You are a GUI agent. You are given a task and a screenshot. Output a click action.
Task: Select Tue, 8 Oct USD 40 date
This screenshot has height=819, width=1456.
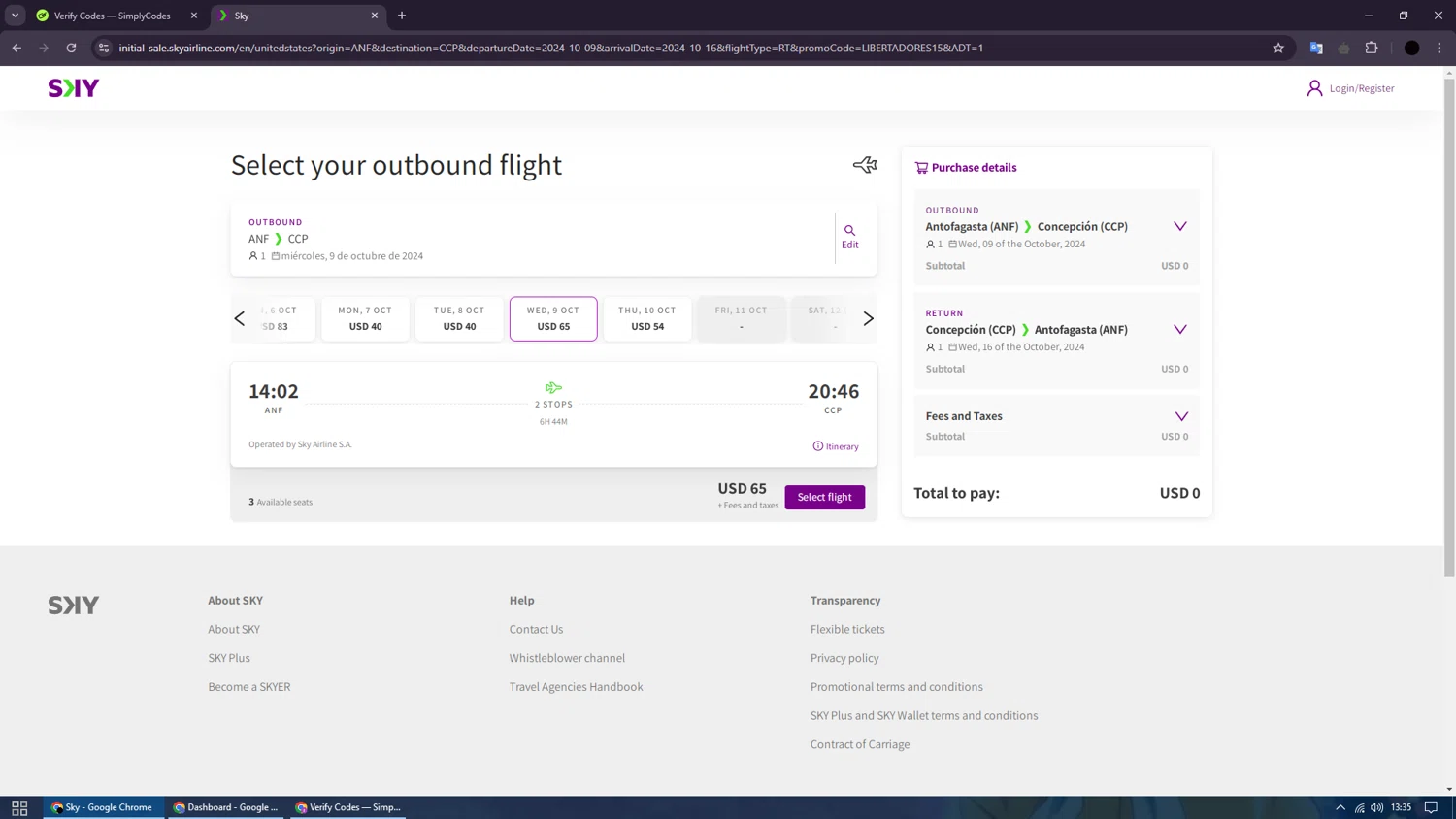click(x=459, y=318)
